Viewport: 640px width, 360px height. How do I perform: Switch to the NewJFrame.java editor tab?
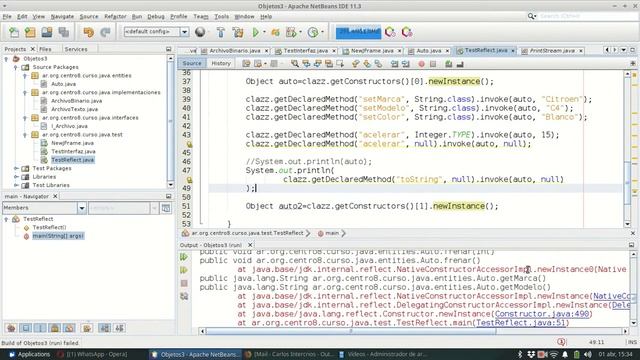(x=372, y=51)
